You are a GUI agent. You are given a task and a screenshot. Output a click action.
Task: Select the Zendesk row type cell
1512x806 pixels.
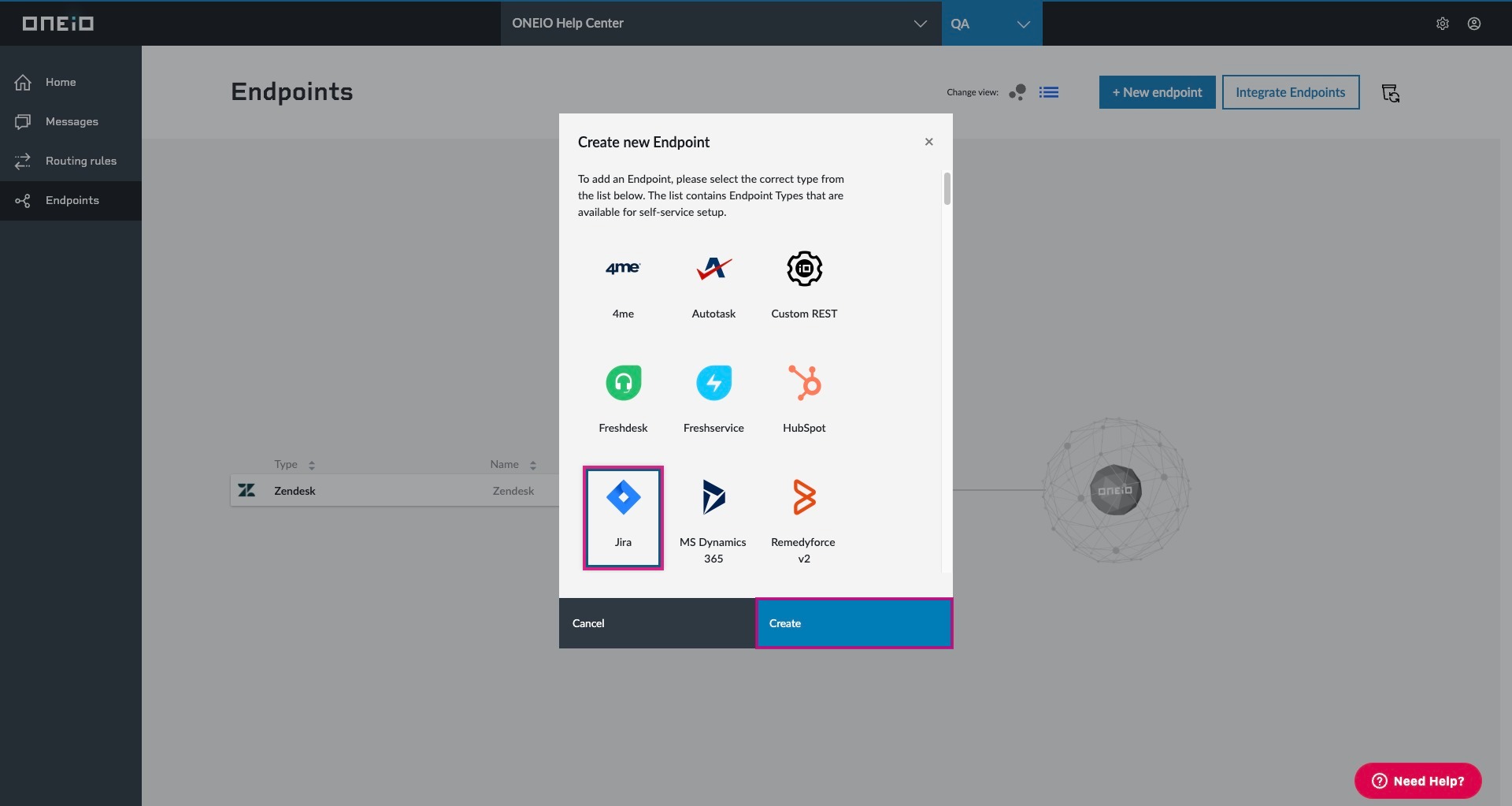[295, 491]
